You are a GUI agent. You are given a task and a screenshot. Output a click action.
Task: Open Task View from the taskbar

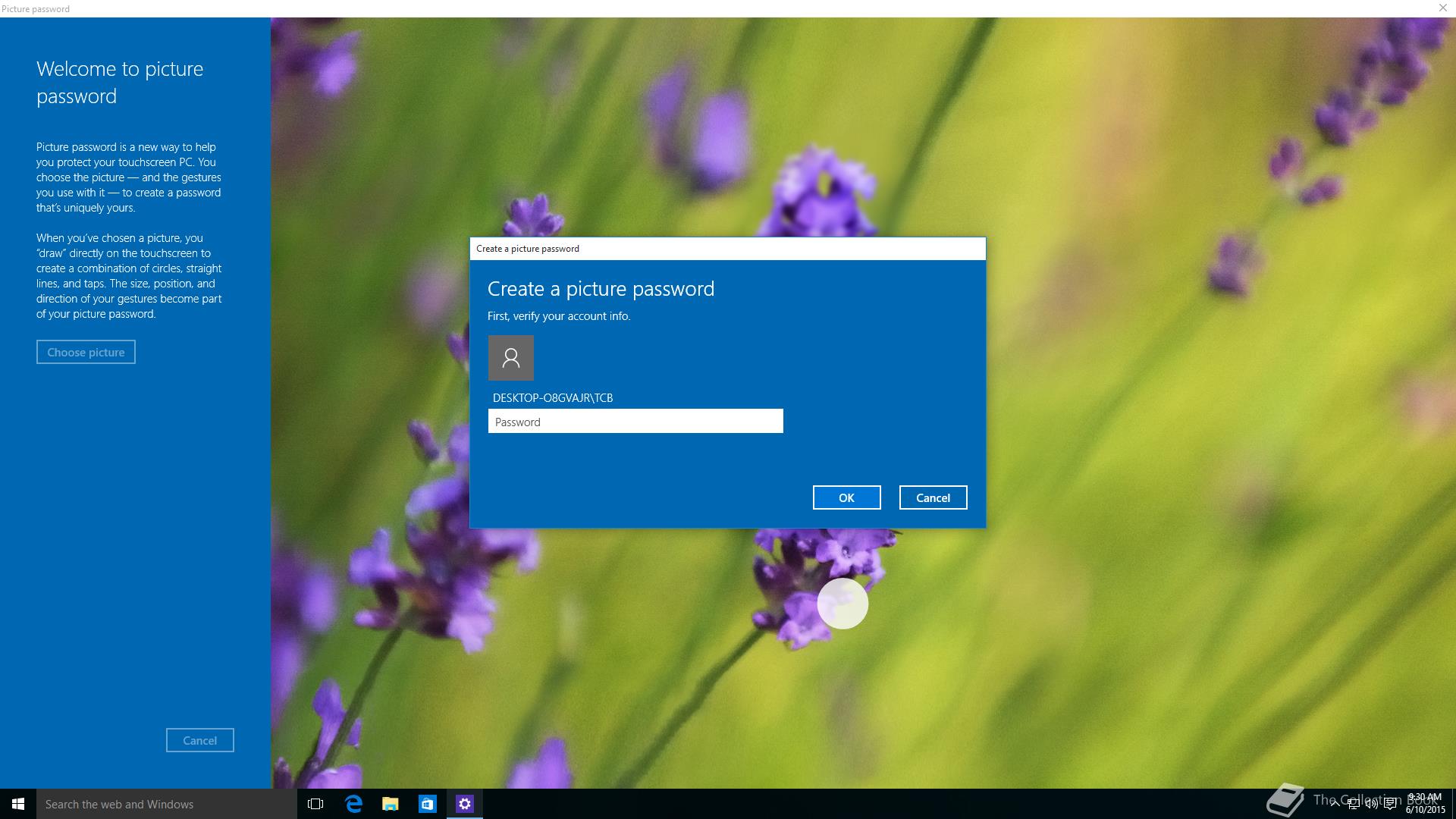tap(315, 804)
